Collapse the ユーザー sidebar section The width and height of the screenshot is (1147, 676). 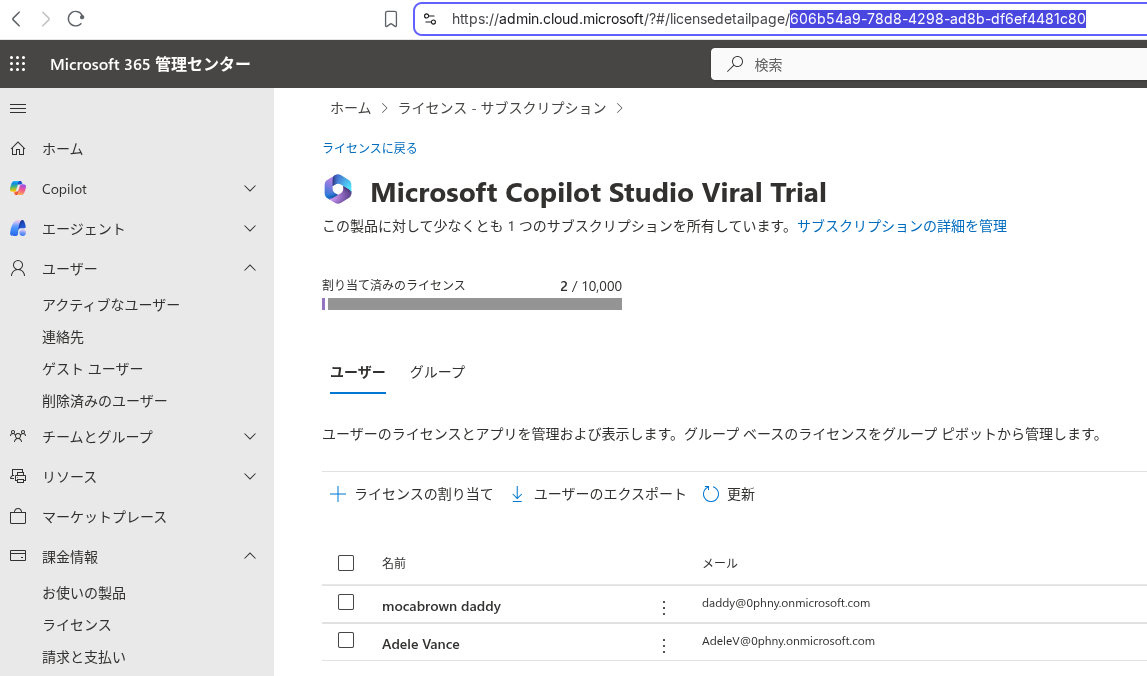point(250,268)
